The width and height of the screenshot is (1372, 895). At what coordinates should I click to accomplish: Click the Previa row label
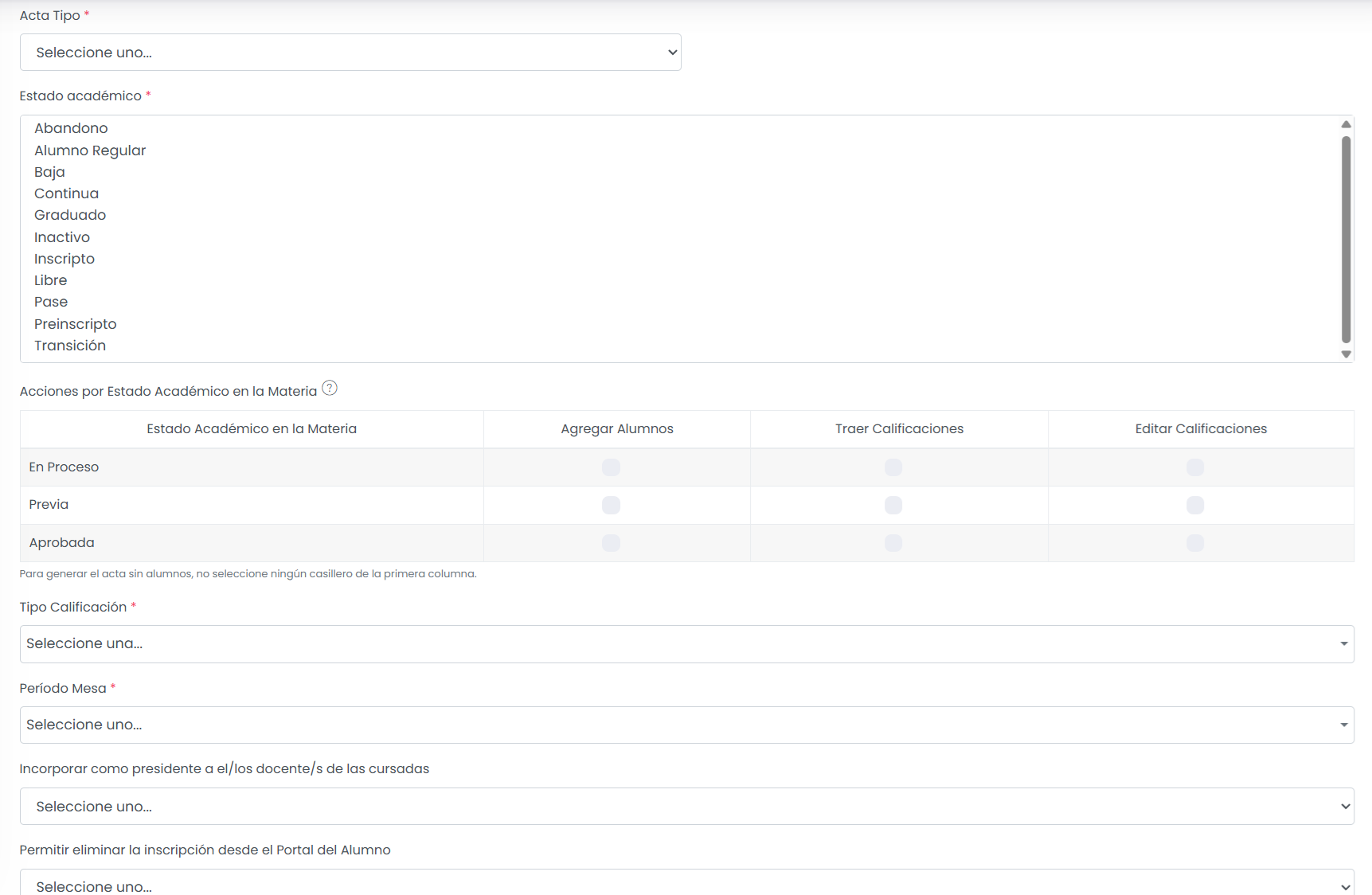(49, 505)
